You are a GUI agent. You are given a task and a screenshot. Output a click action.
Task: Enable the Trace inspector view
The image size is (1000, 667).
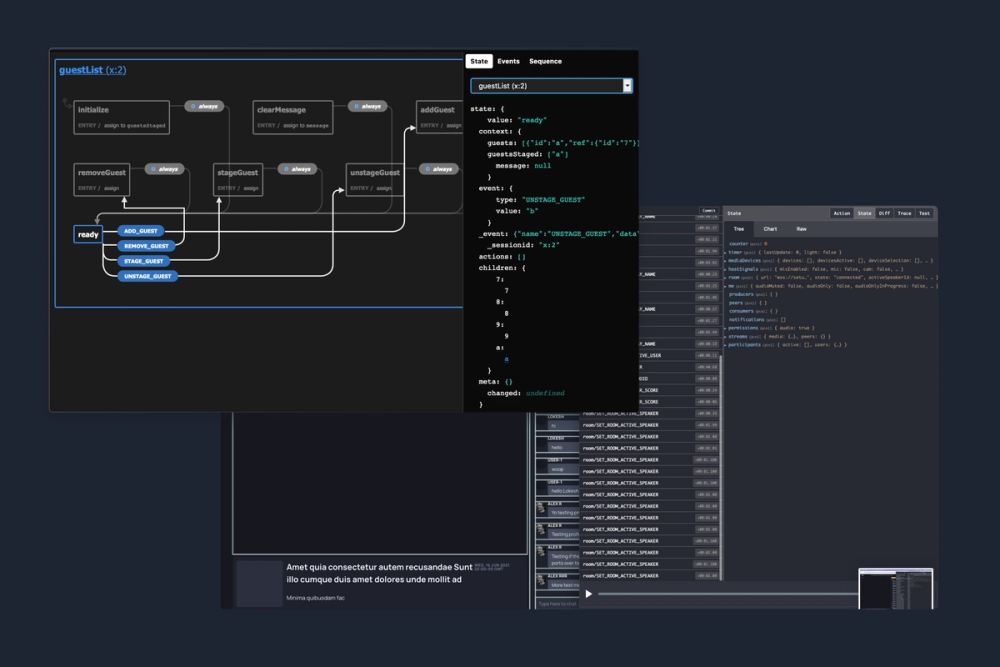904,213
